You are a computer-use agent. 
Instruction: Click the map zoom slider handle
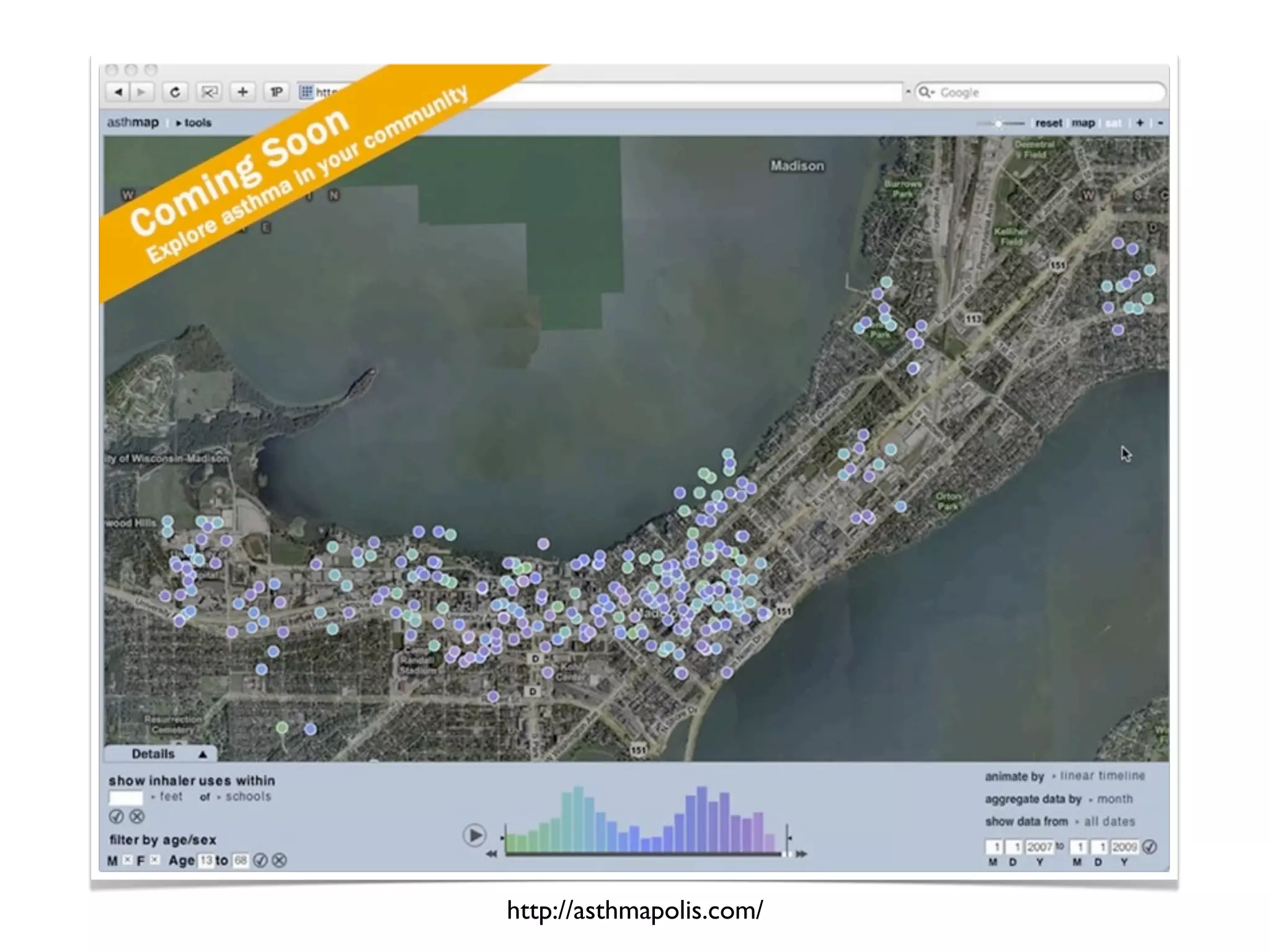pyautogui.click(x=998, y=123)
